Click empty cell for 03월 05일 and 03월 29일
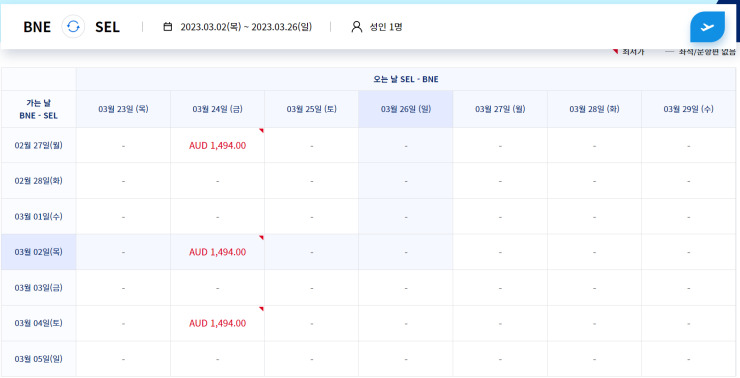 point(689,359)
